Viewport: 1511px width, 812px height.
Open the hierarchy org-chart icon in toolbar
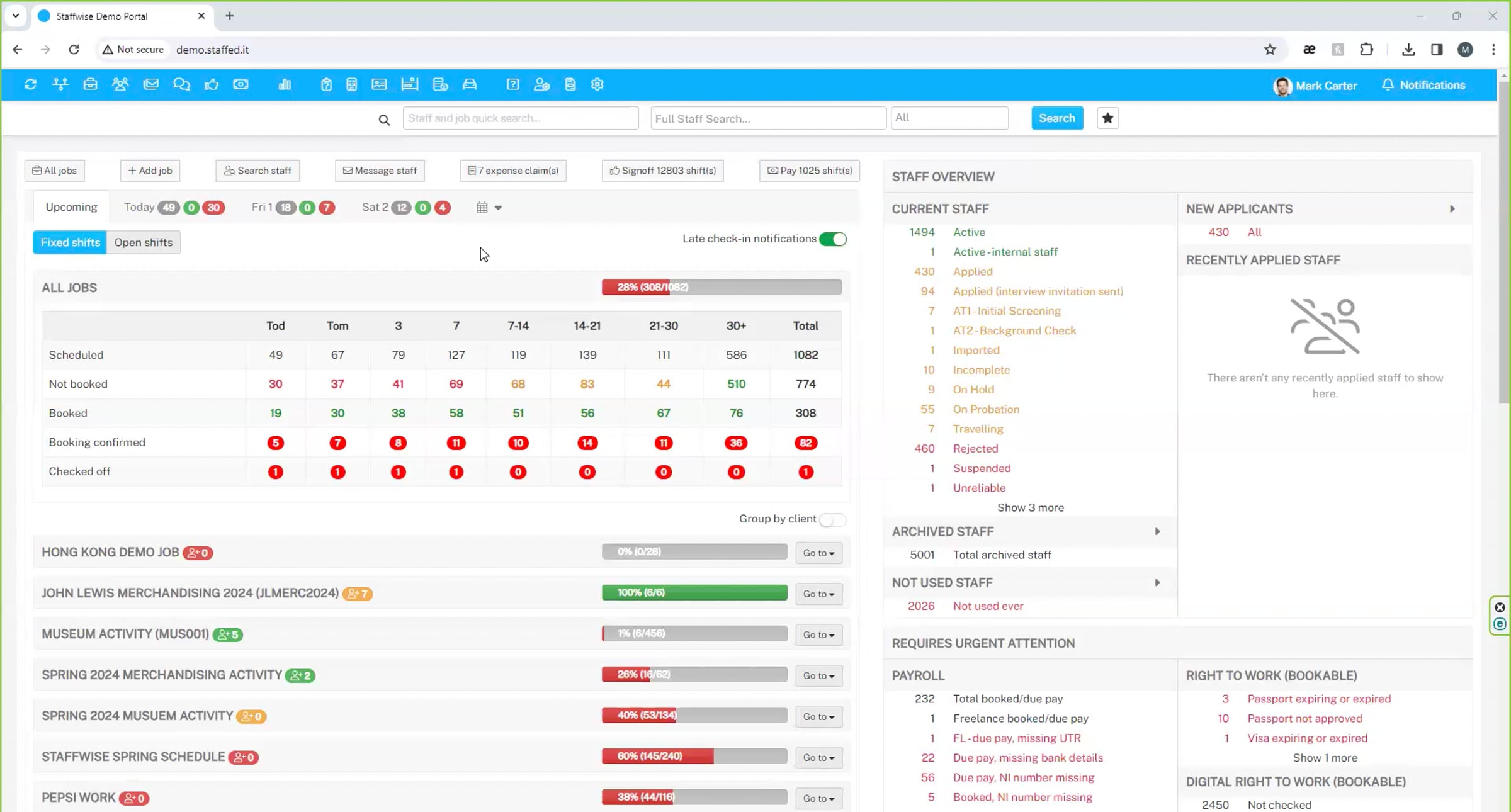click(60, 84)
